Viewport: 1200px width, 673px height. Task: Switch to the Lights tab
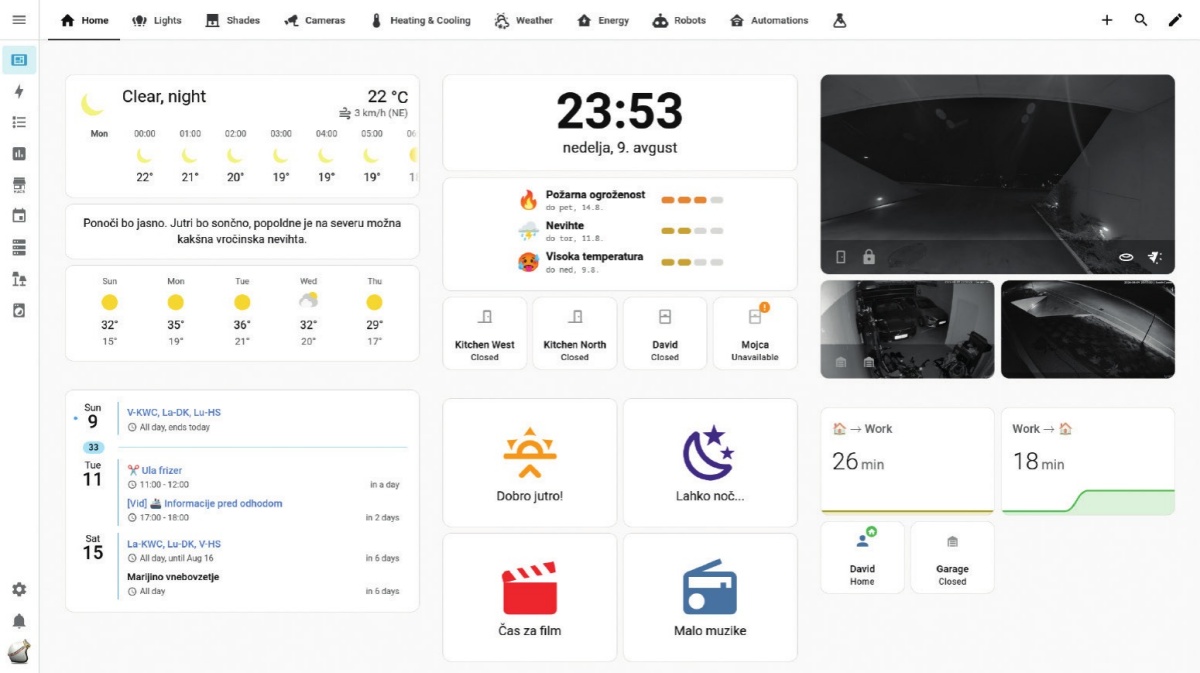[x=157, y=20]
